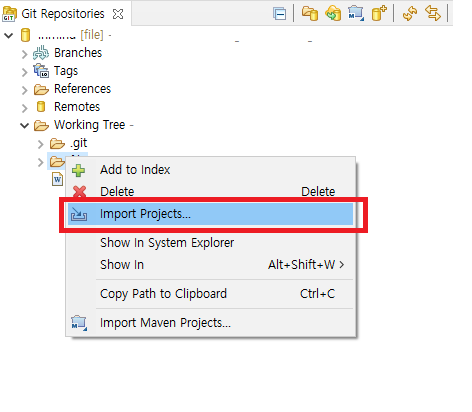The width and height of the screenshot is (472, 412).
Task: Click the [file] repository label
Action: click(x=92, y=35)
